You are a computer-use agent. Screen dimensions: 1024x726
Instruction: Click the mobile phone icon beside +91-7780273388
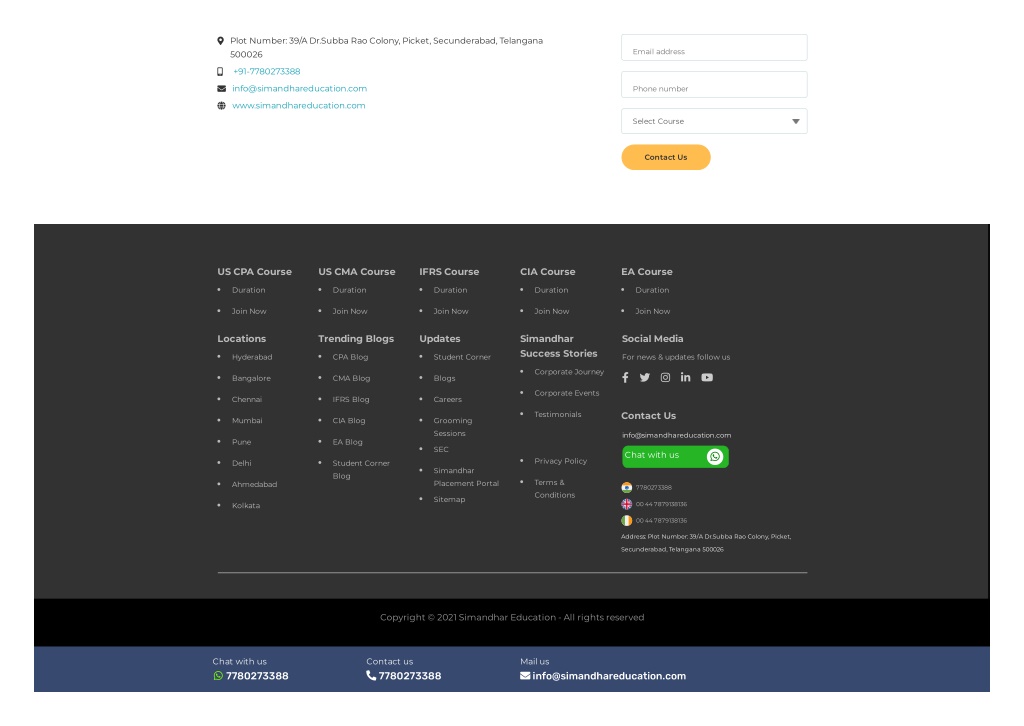tap(220, 71)
